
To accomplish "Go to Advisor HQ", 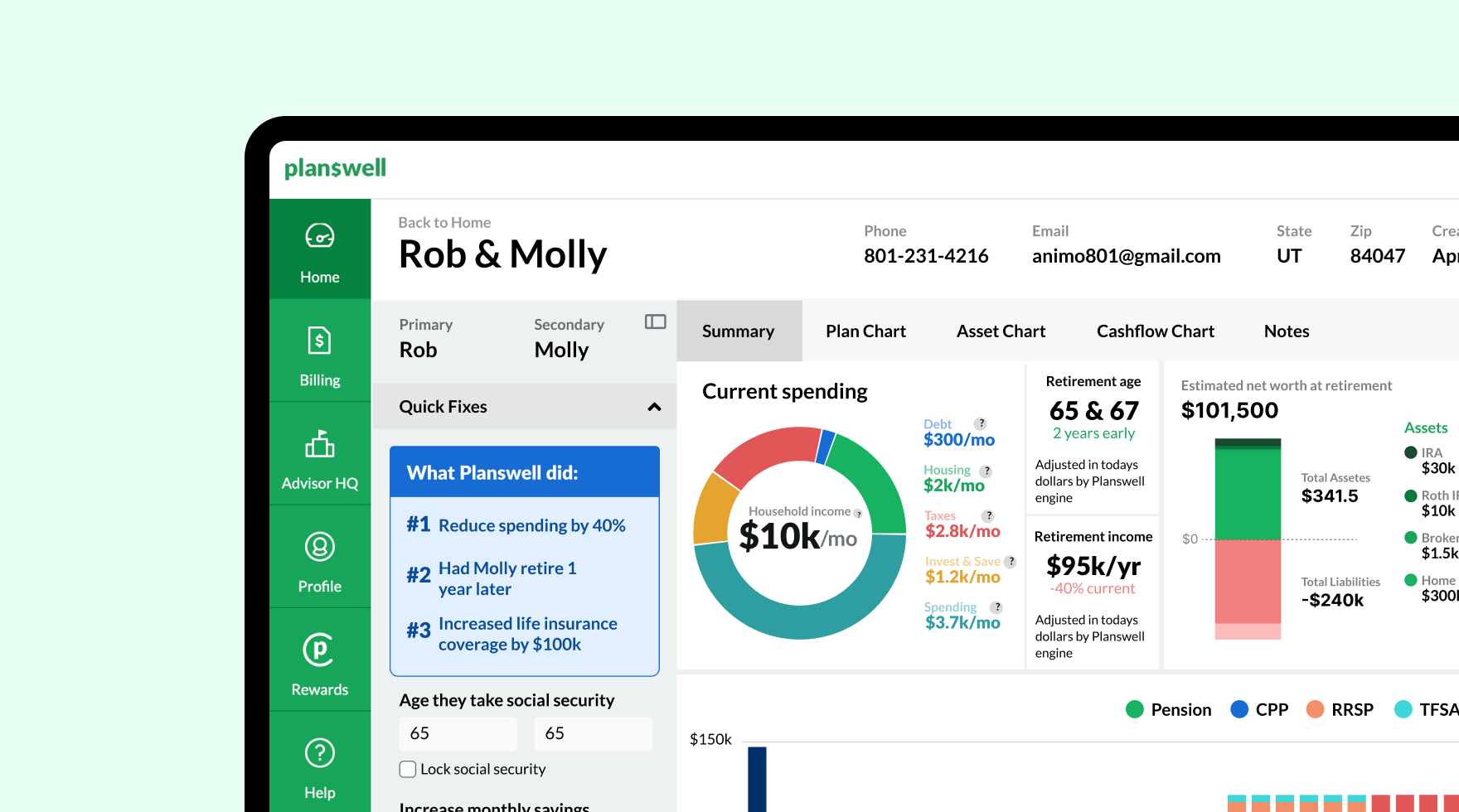I will click(320, 454).
